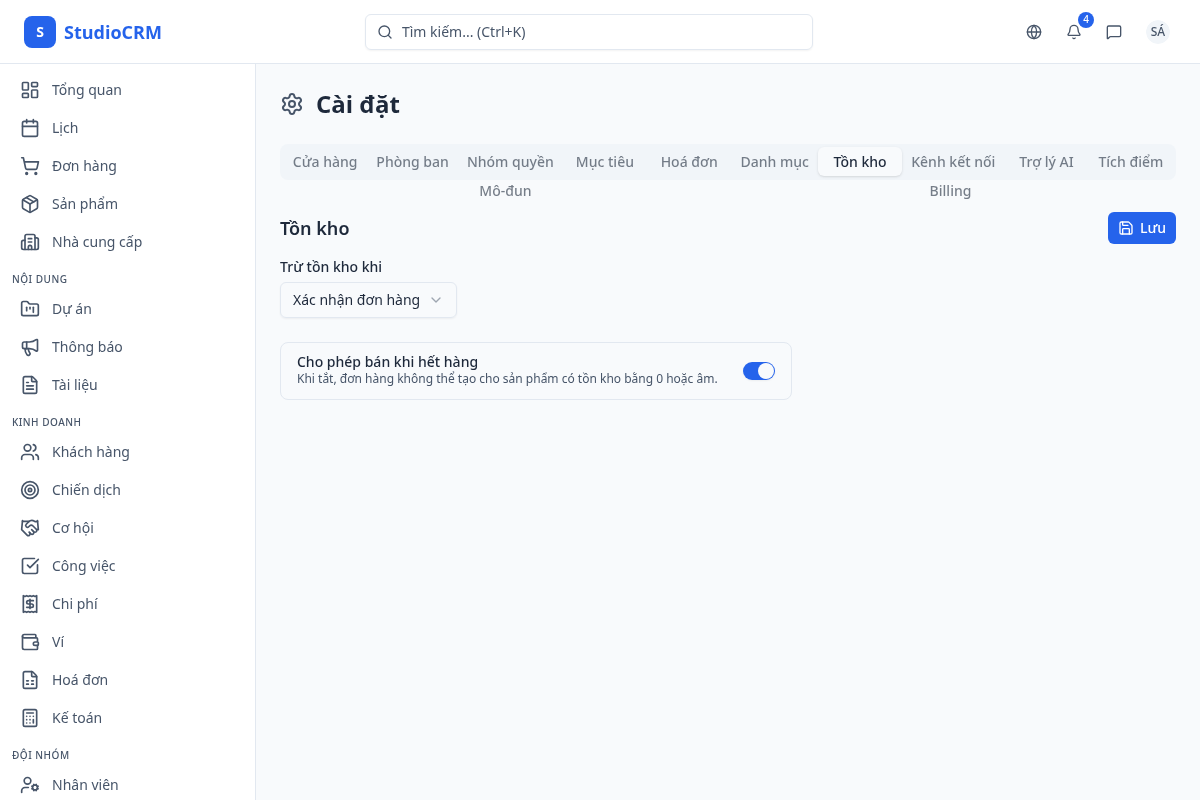Go to Khách hàng in sidebar
The image size is (1200, 800).
coord(90,452)
